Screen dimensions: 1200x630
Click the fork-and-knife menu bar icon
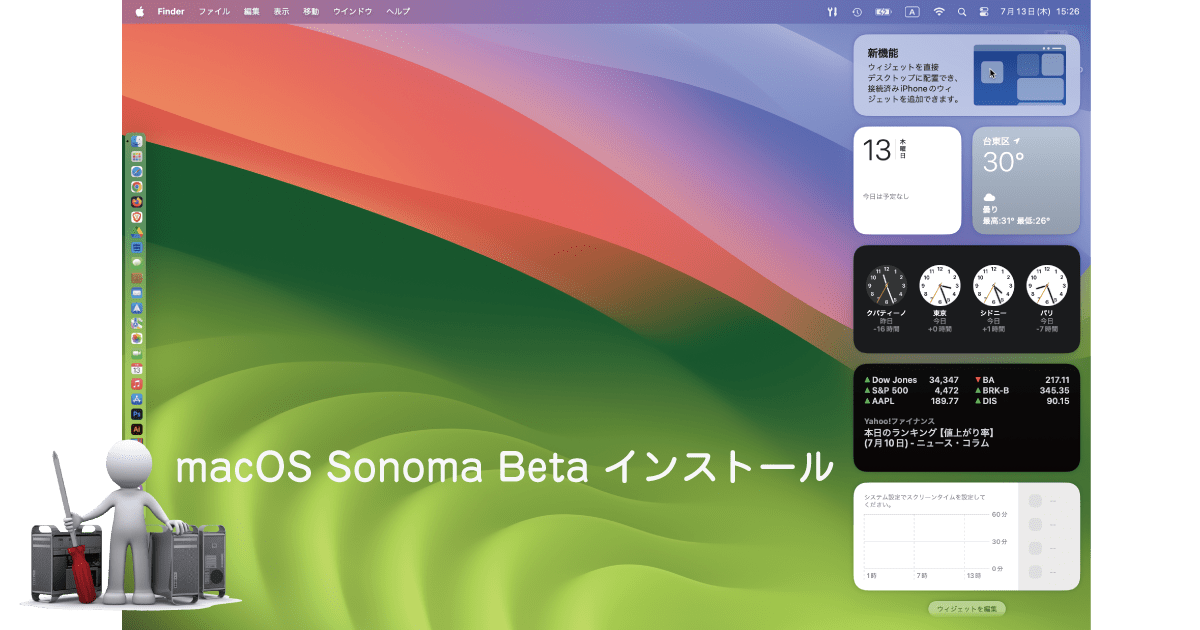point(831,12)
